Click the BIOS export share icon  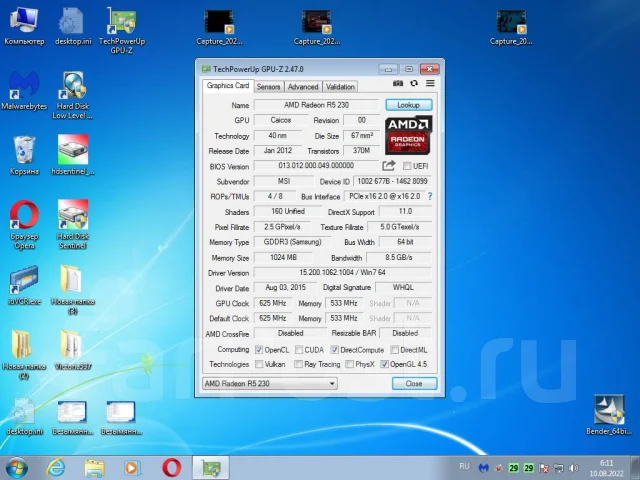point(389,166)
